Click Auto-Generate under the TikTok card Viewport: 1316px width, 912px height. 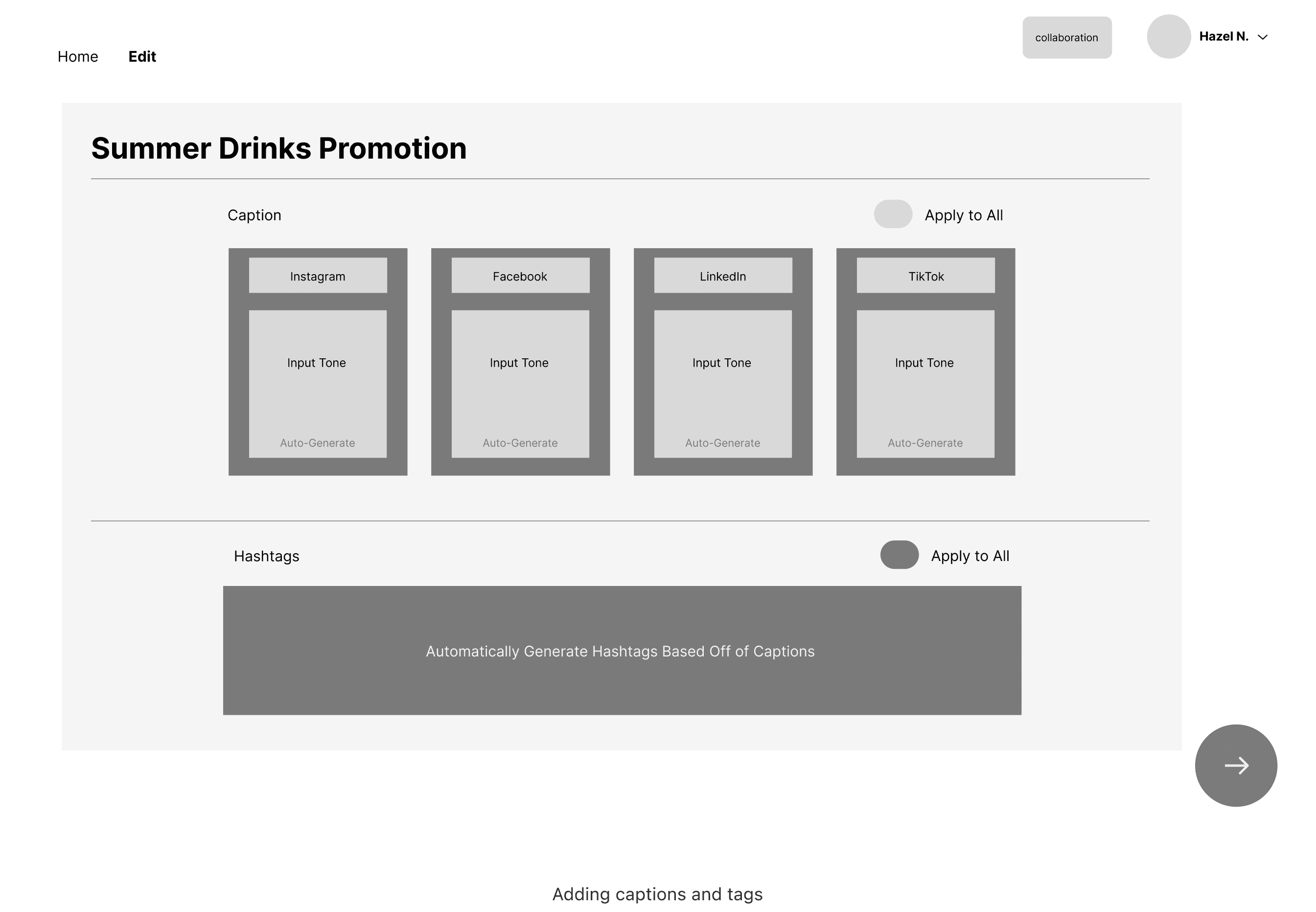coord(925,443)
